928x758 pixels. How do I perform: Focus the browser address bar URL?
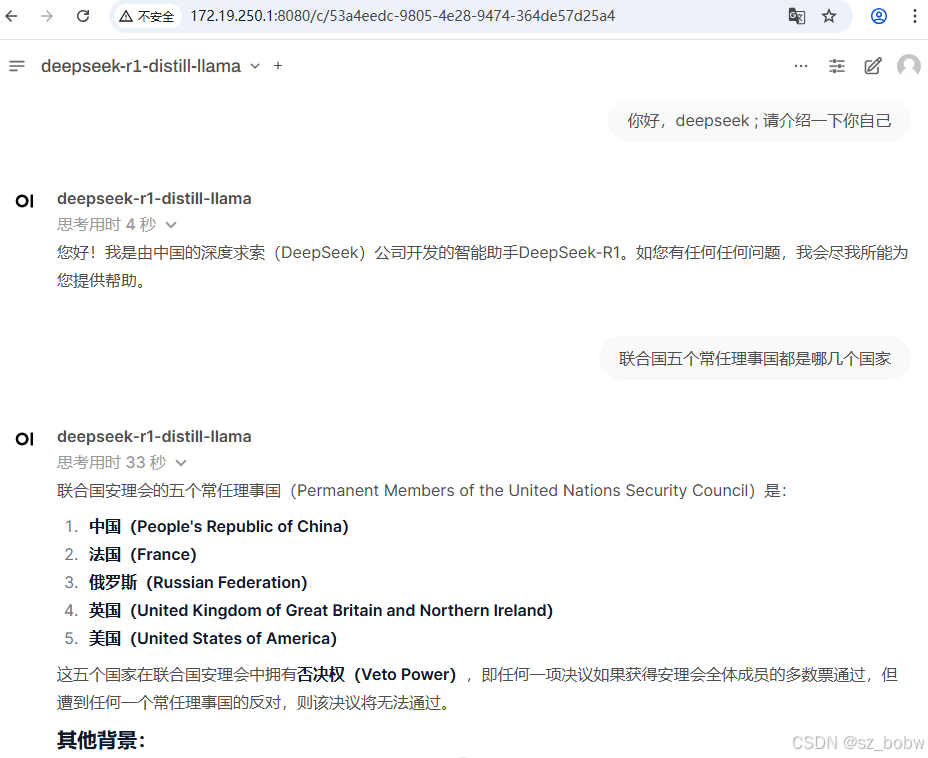(402, 16)
